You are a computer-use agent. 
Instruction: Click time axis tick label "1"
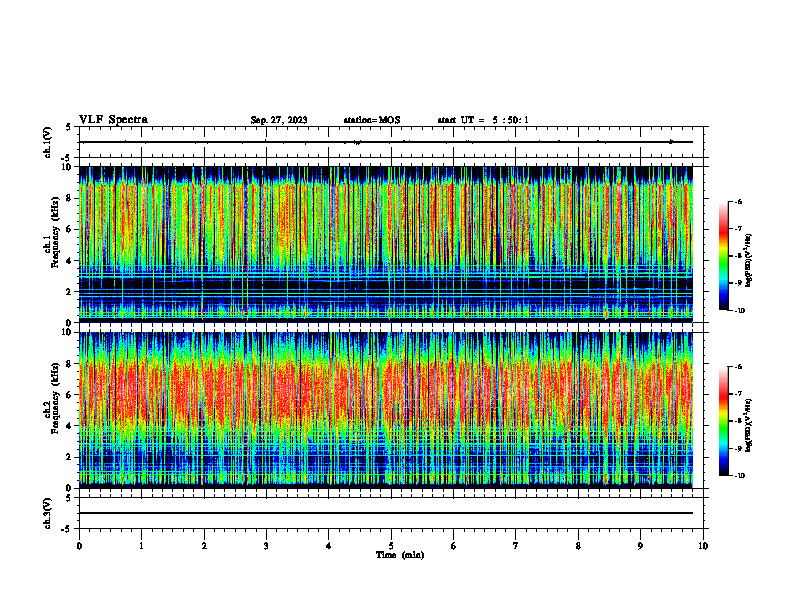coord(141,546)
